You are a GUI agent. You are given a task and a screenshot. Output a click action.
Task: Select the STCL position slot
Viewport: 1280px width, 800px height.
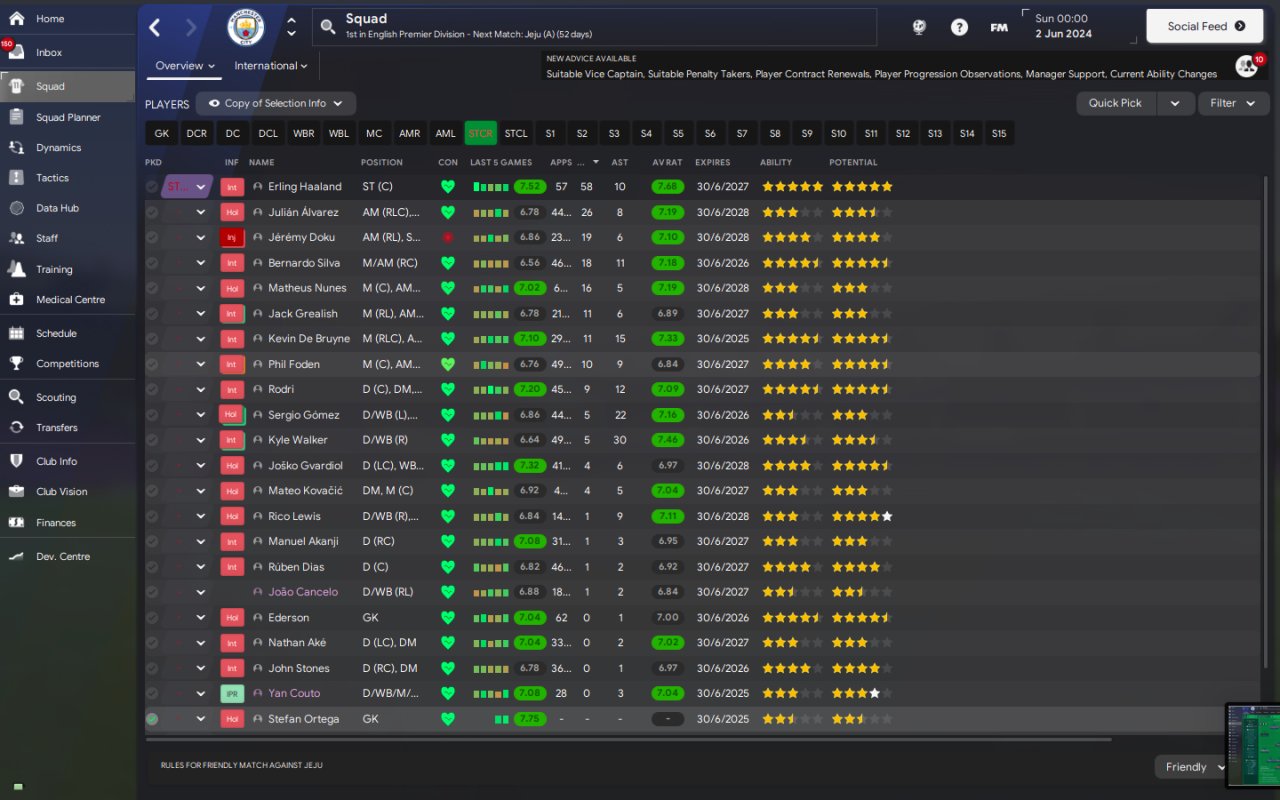click(516, 133)
